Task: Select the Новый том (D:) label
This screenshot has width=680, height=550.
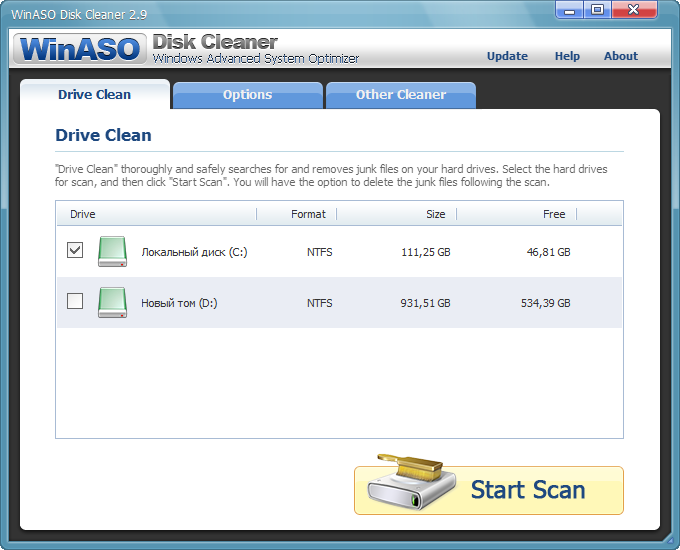Action: point(179,303)
